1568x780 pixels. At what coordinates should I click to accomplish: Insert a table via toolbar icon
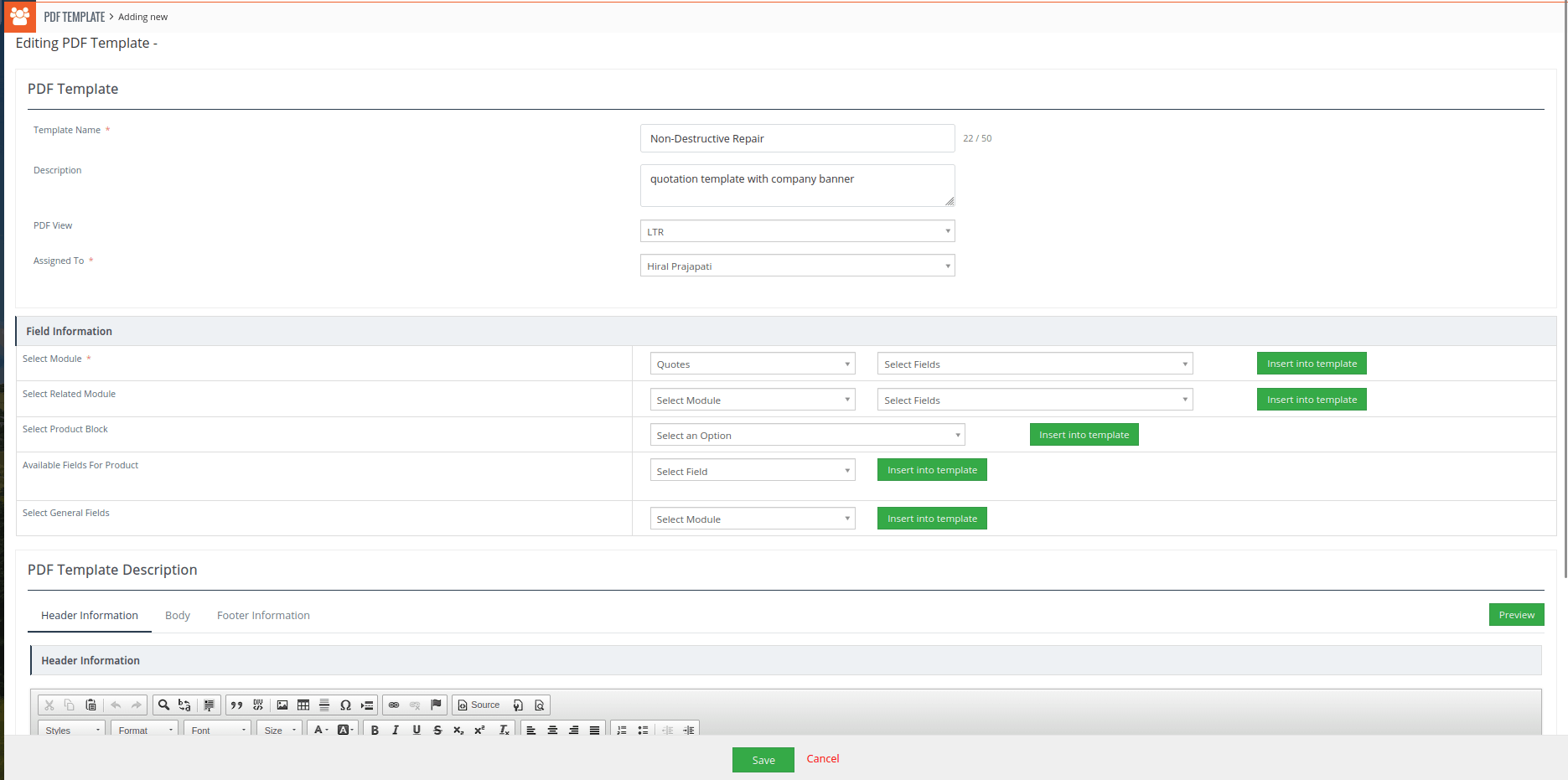(x=303, y=705)
